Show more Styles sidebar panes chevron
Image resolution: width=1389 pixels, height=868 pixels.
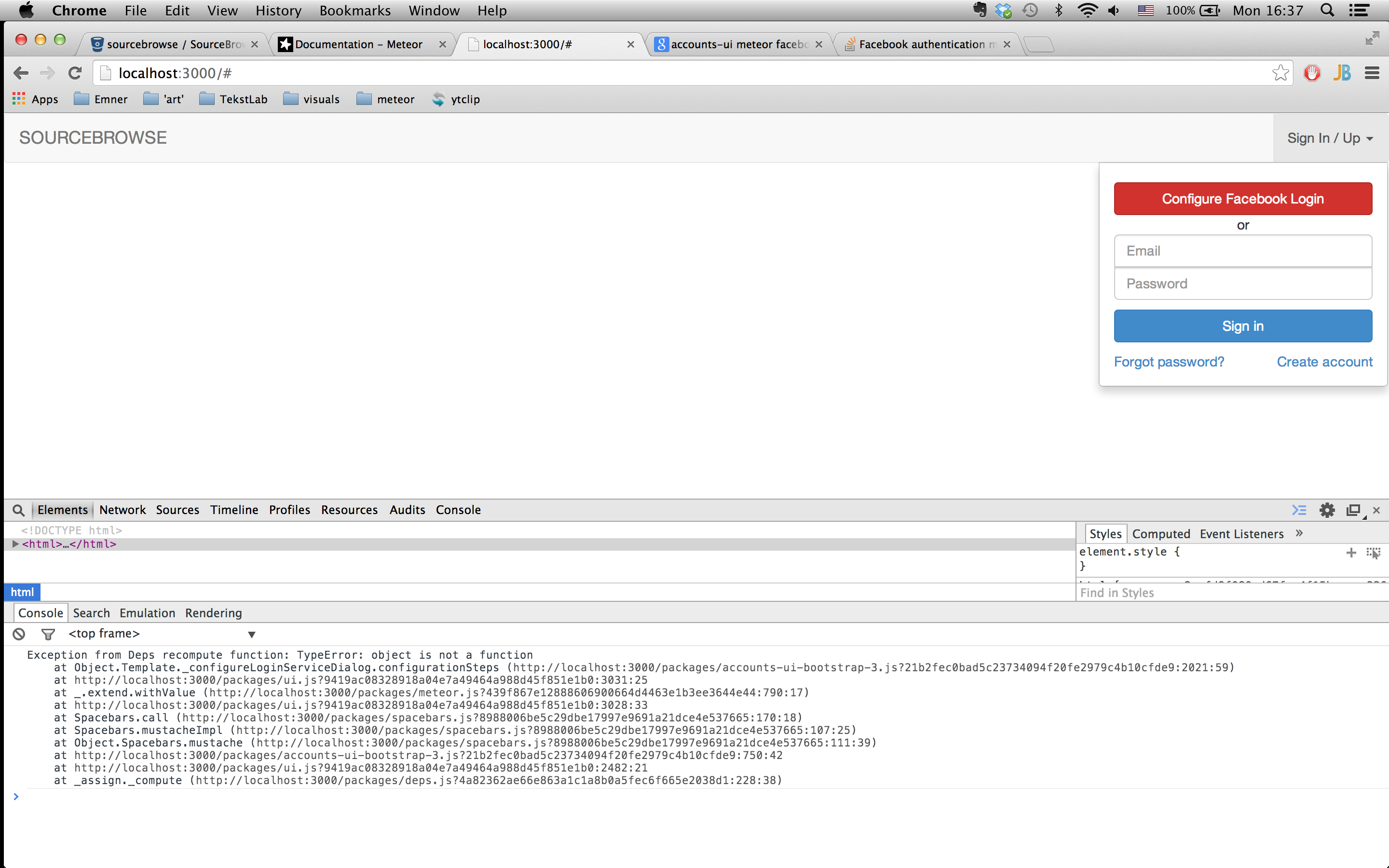pyautogui.click(x=1299, y=533)
